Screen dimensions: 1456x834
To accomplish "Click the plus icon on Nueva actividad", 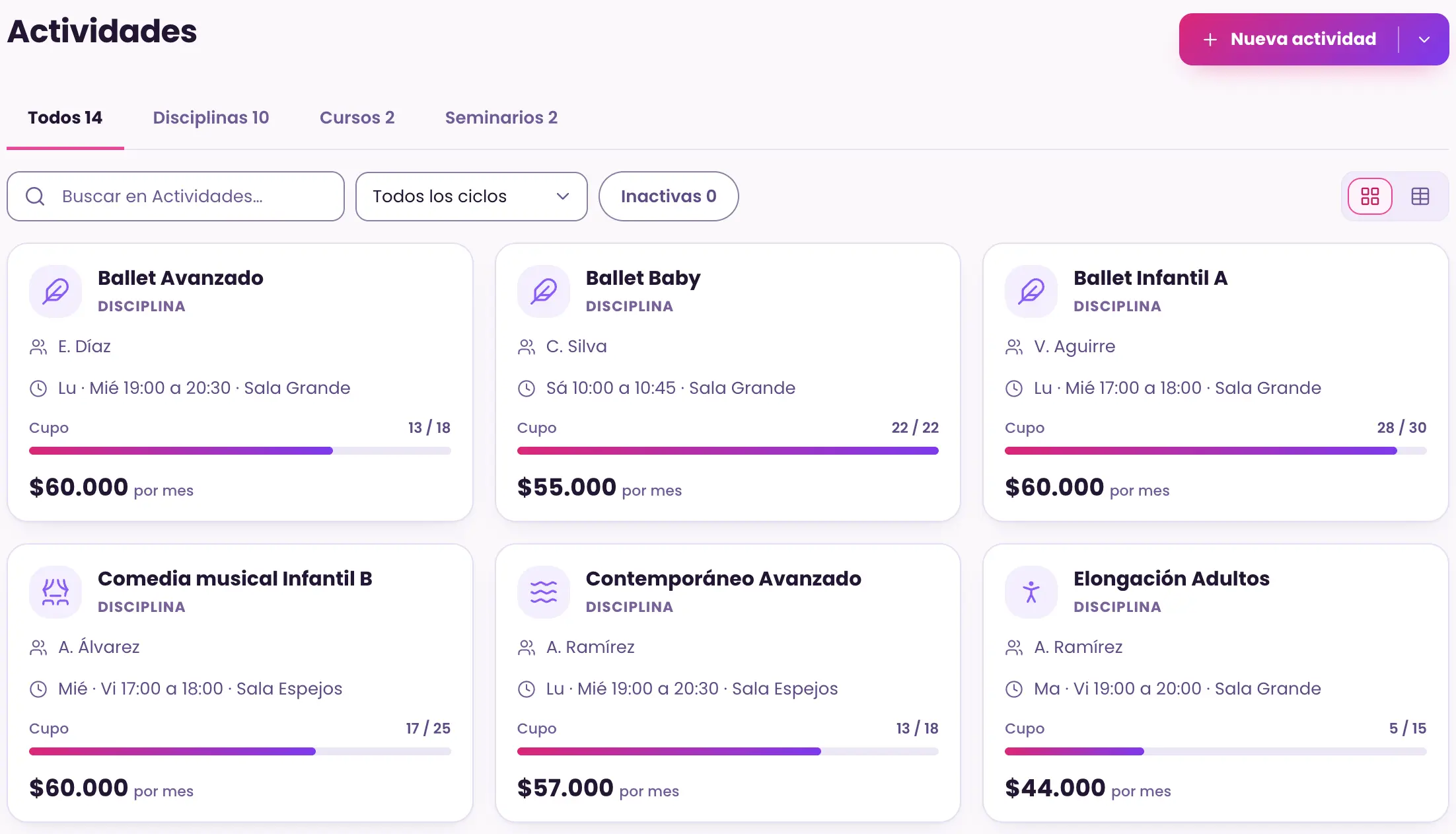I will 1210,40.
